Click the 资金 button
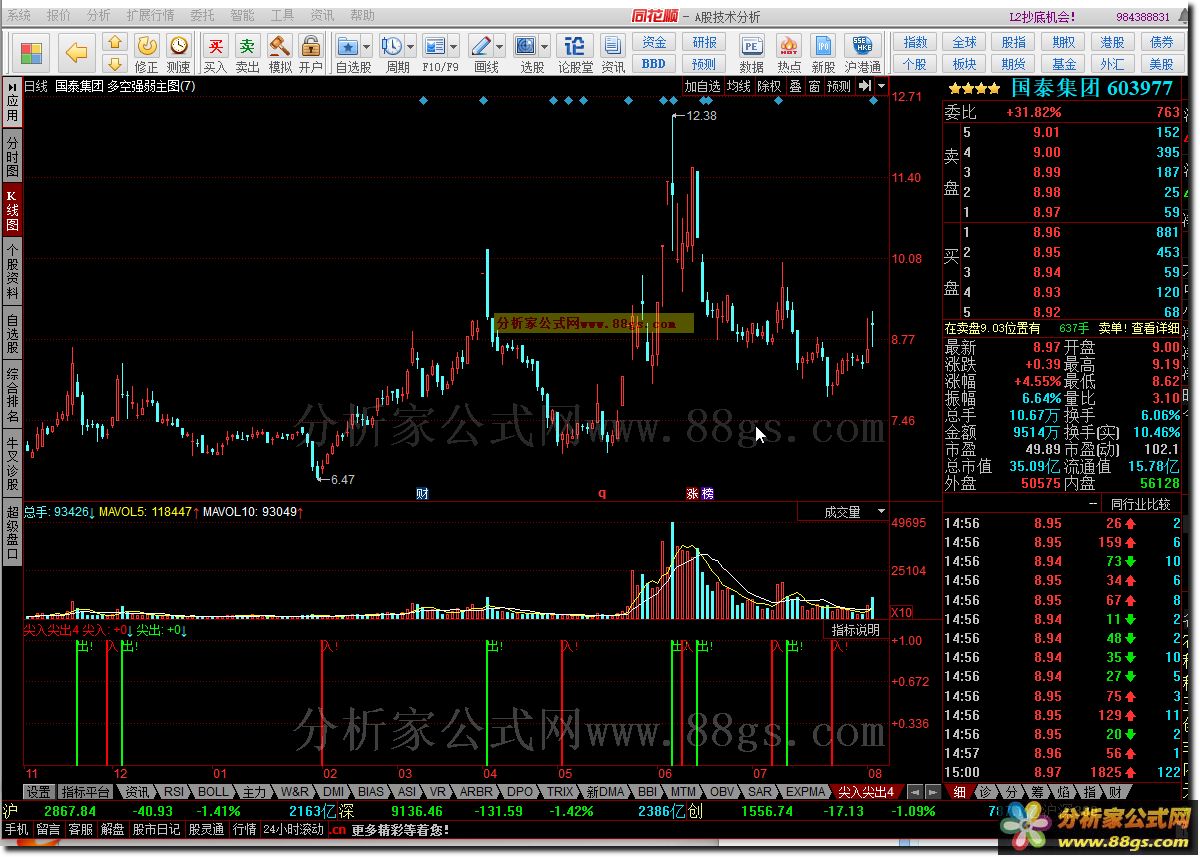Screen dimensions: 1200x857 653,42
